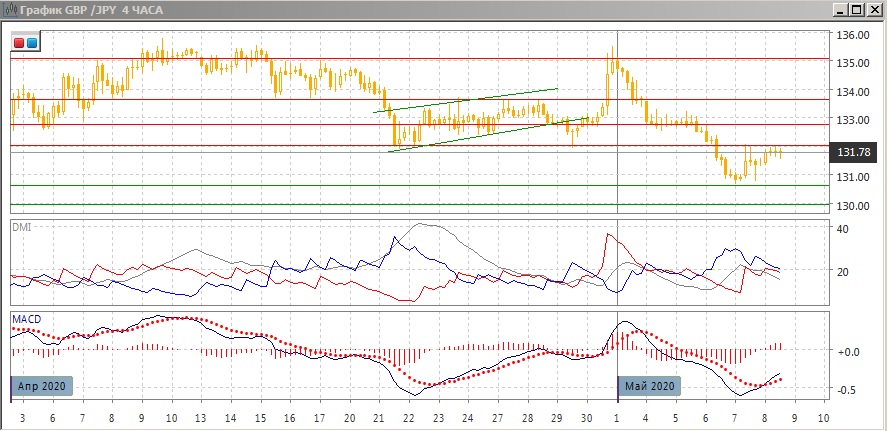
Task: Click the red square button on the chart
Action: [x=19, y=43]
